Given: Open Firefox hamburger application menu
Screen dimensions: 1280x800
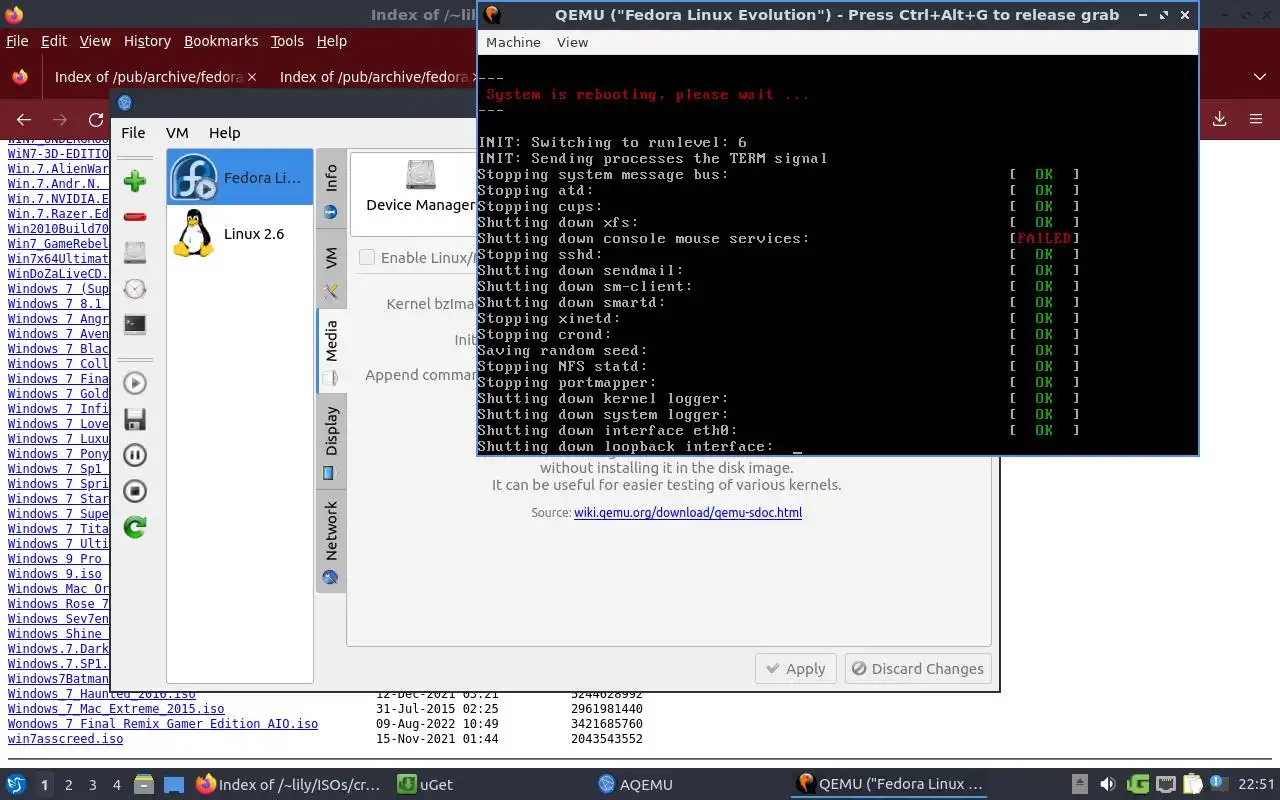Looking at the screenshot, I should click(1256, 119).
